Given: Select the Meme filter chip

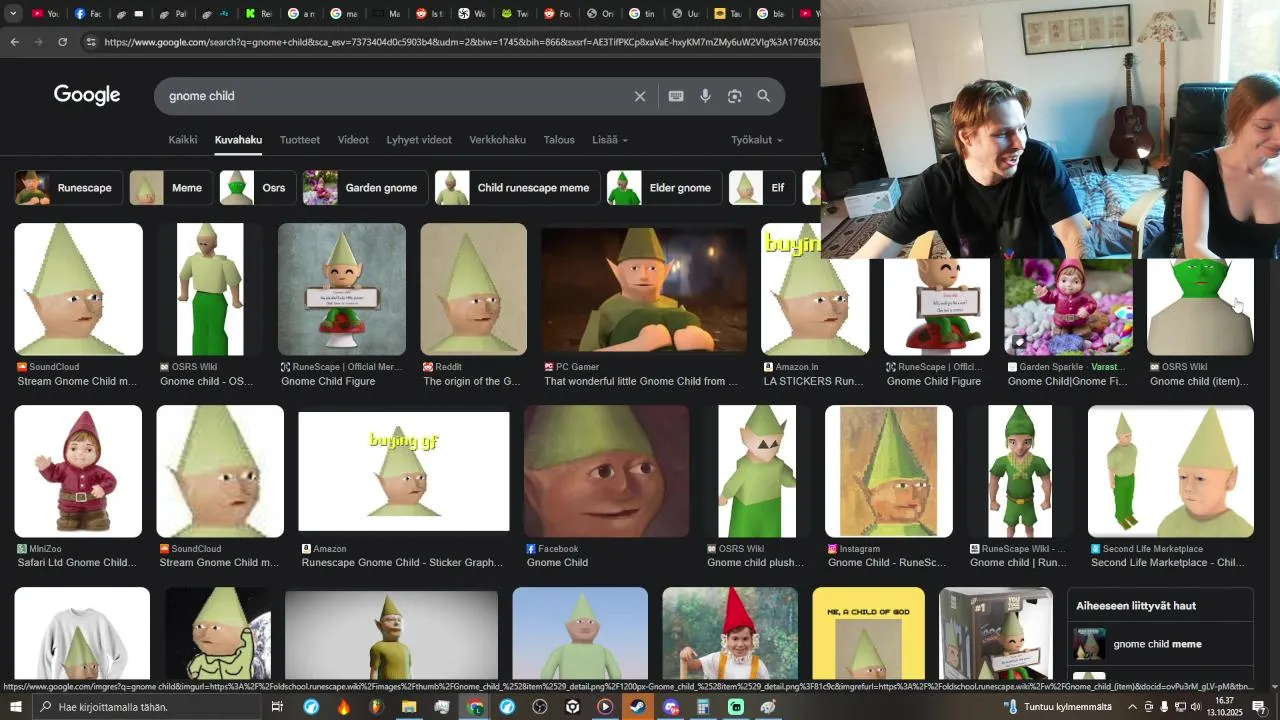Looking at the screenshot, I should pos(170,188).
